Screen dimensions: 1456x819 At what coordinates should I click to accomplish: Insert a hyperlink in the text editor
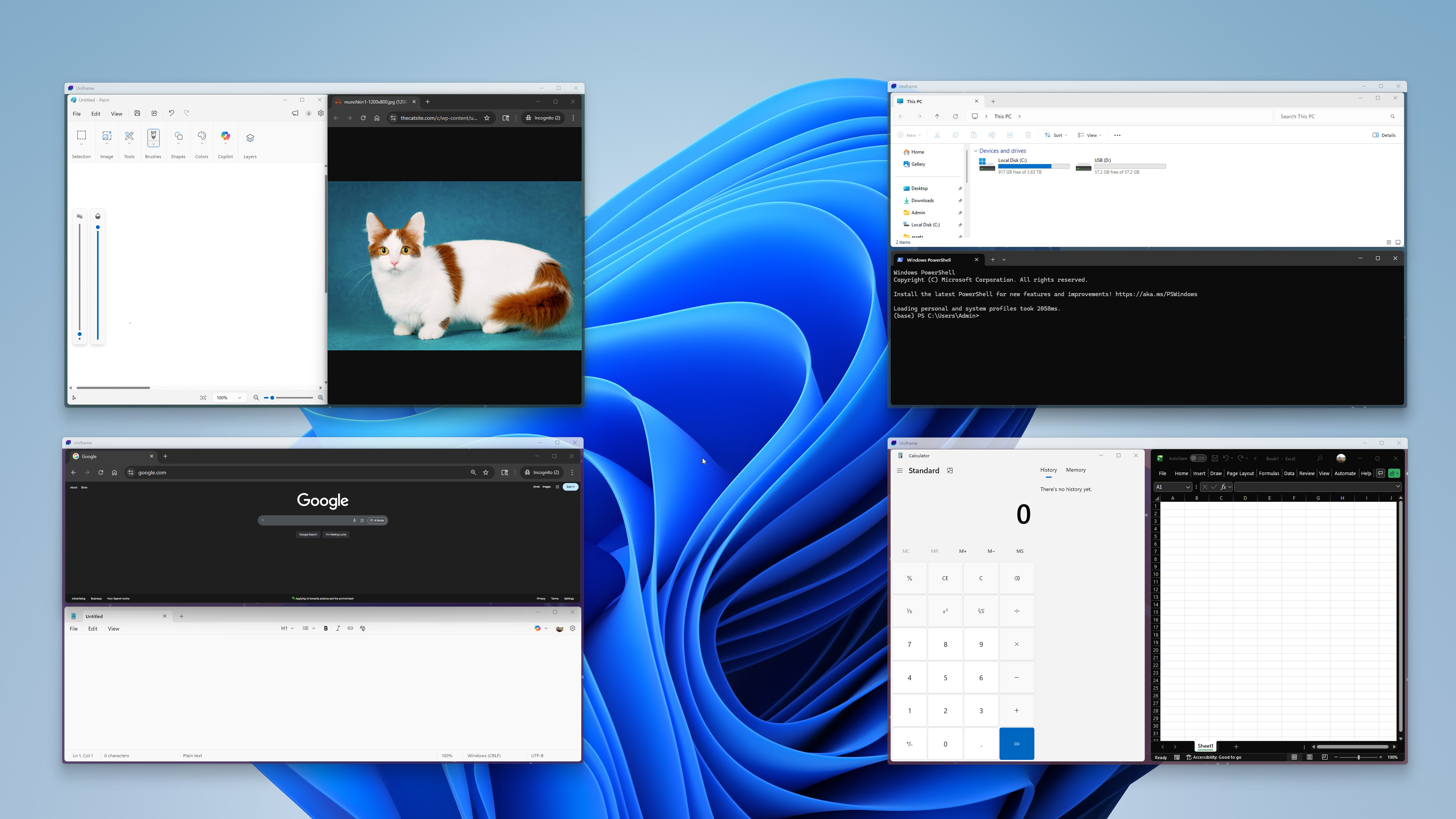tap(350, 628)
